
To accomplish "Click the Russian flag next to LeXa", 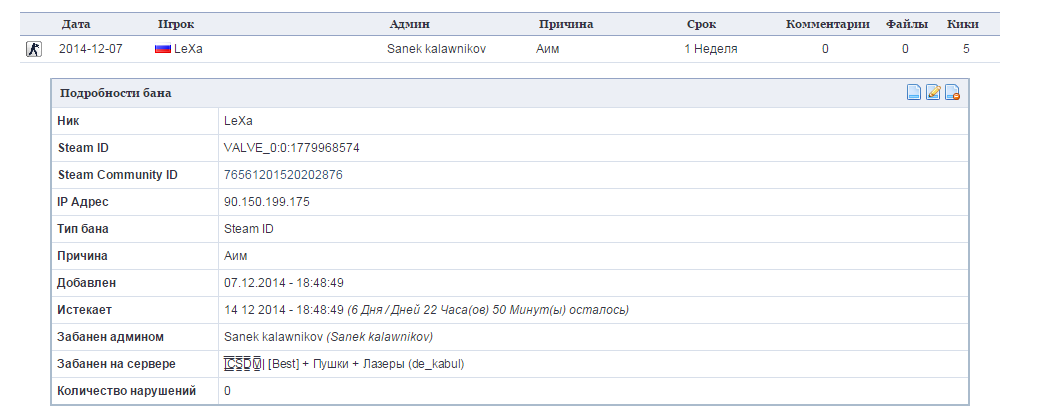I will (163, 49).
